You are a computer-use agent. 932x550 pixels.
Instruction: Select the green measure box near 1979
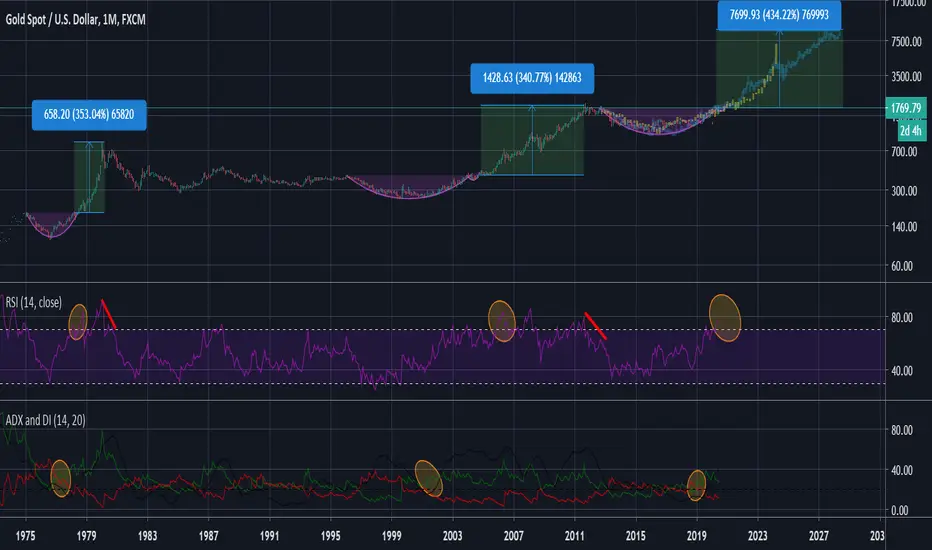click(x=89, y=177)
